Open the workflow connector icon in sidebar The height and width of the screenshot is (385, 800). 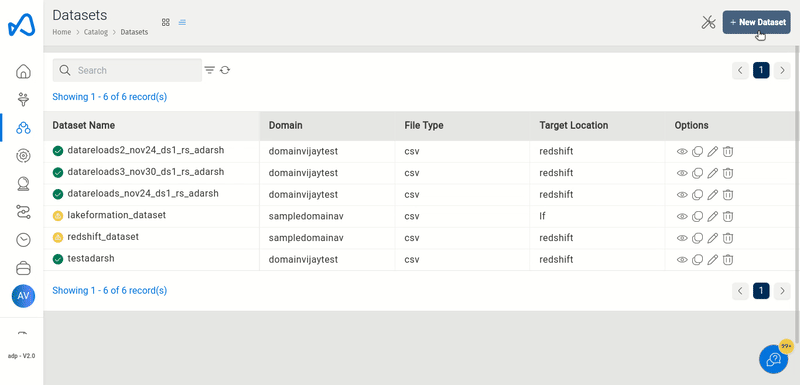[x=23, y=212]
